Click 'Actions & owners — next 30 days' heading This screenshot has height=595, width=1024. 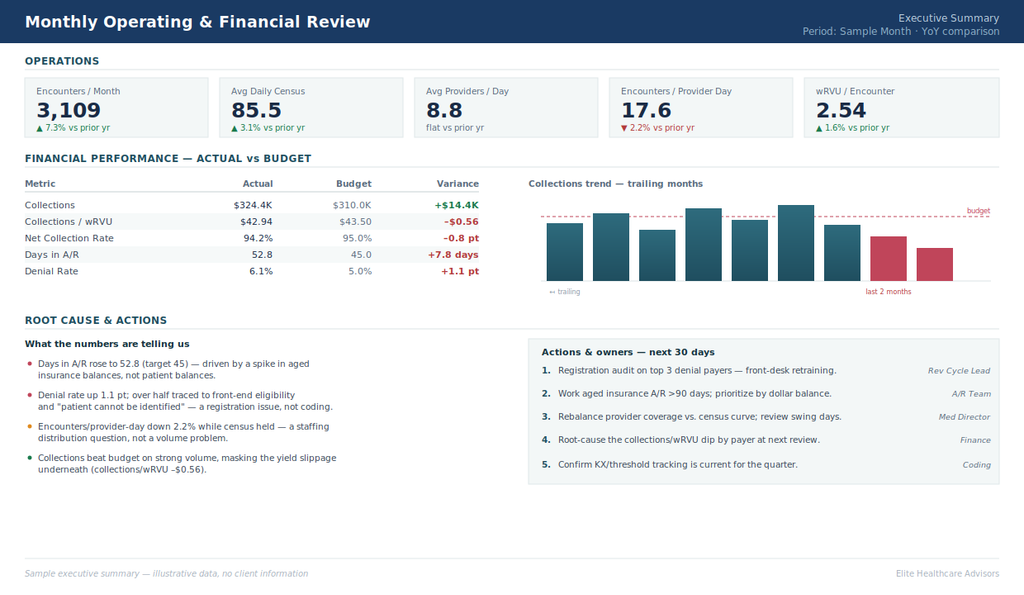(x=628, y=352)
